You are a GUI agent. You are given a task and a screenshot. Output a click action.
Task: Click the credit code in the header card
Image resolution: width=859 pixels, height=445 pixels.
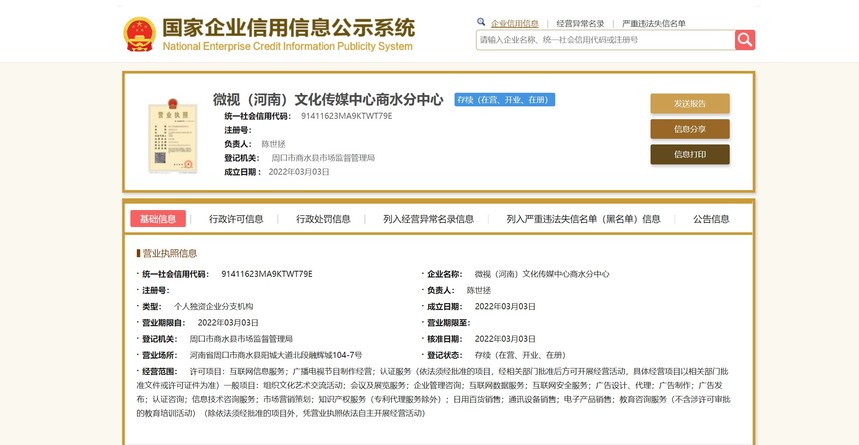click(347, 116)
